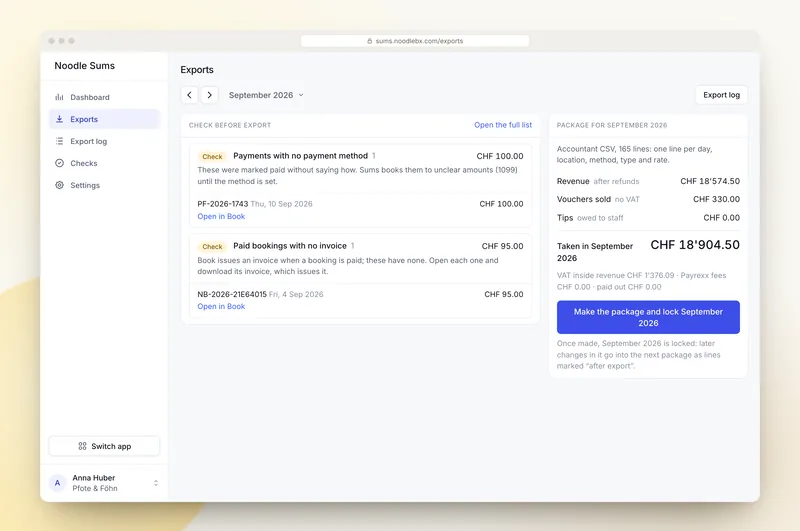Click the Export log list icon
The height and width of the screenshot is (531, 800).
[x=59, y=141]
